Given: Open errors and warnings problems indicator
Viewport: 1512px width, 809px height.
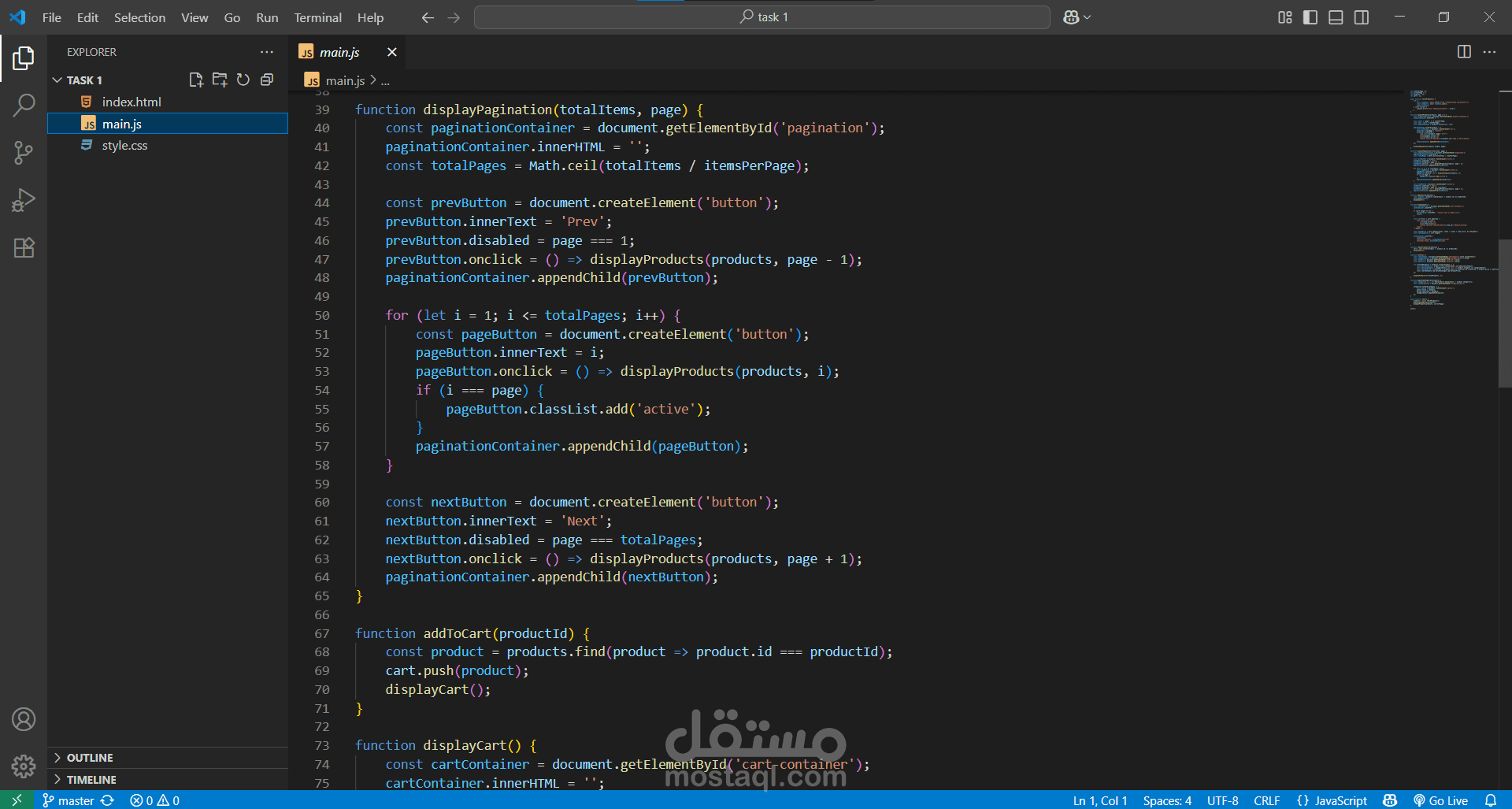Looking at the screenshot, I should point(154,800).
